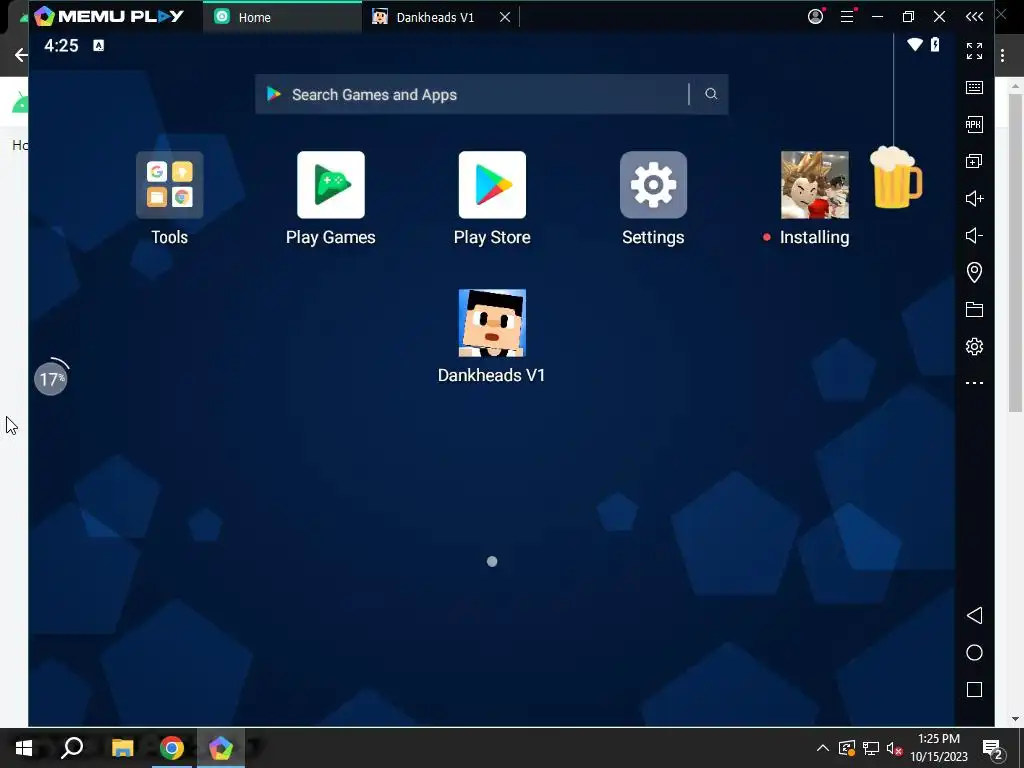Click the Android recents square button

974,690
